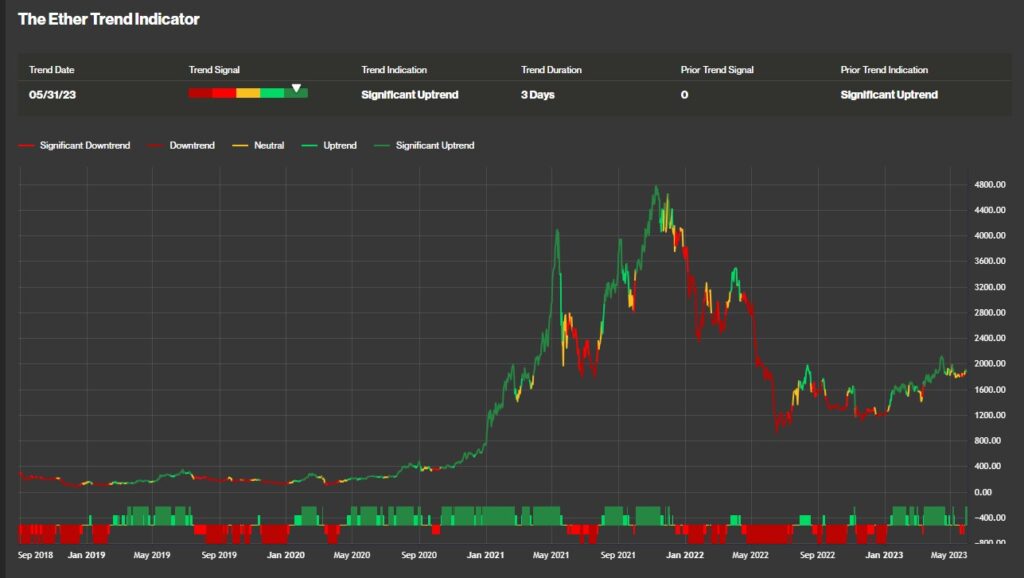Toggle the Neutral legend series
1024x578 pixels.
[x=259, y=146]
